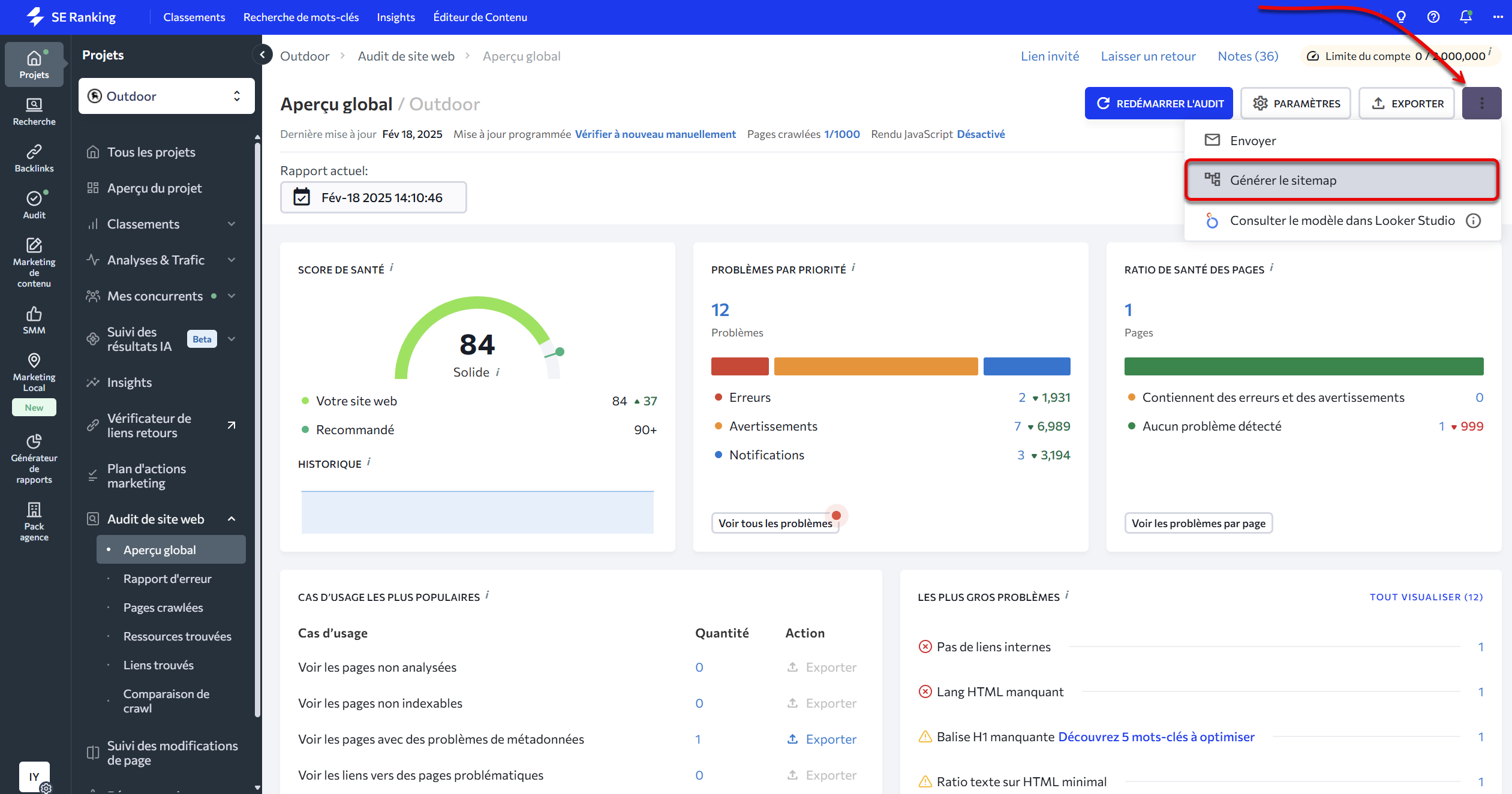Expand the Classements sidebar section
Viewport: 1512px width, 794px height.
(232, 224)
